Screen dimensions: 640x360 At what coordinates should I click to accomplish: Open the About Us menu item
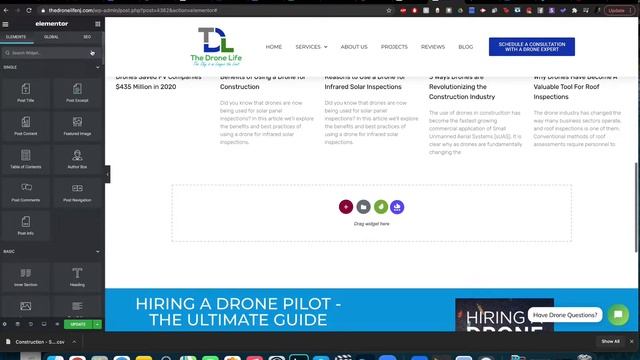354,47
